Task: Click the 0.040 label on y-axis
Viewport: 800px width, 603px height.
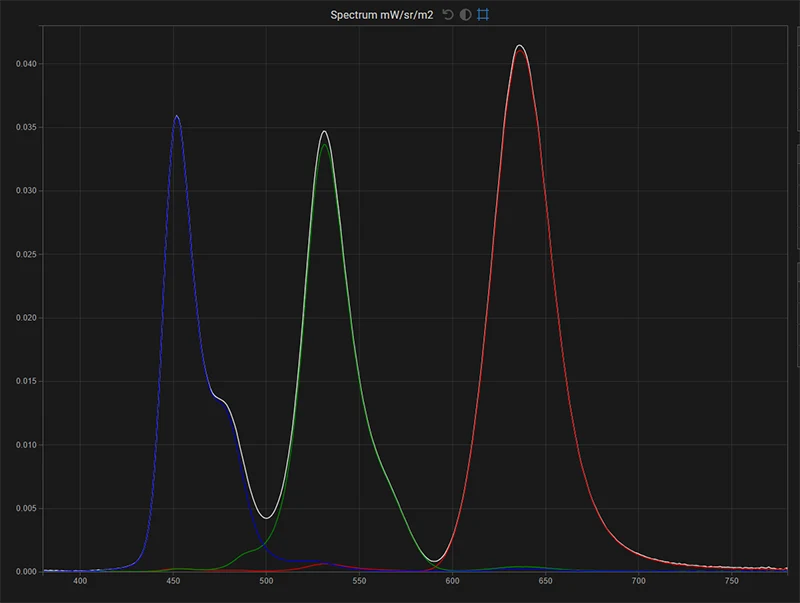Action: pos(26,64)
